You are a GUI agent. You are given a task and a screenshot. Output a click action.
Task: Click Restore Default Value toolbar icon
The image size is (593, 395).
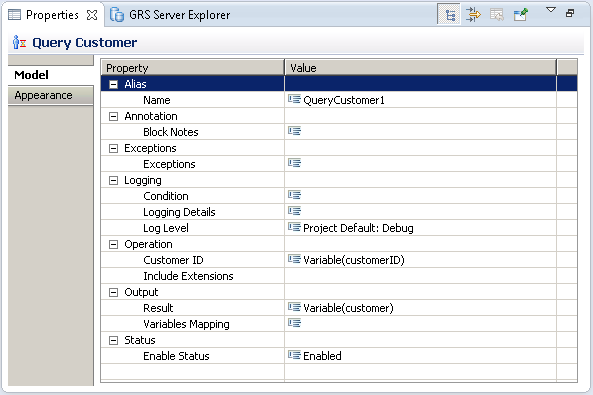pos(497,15)
